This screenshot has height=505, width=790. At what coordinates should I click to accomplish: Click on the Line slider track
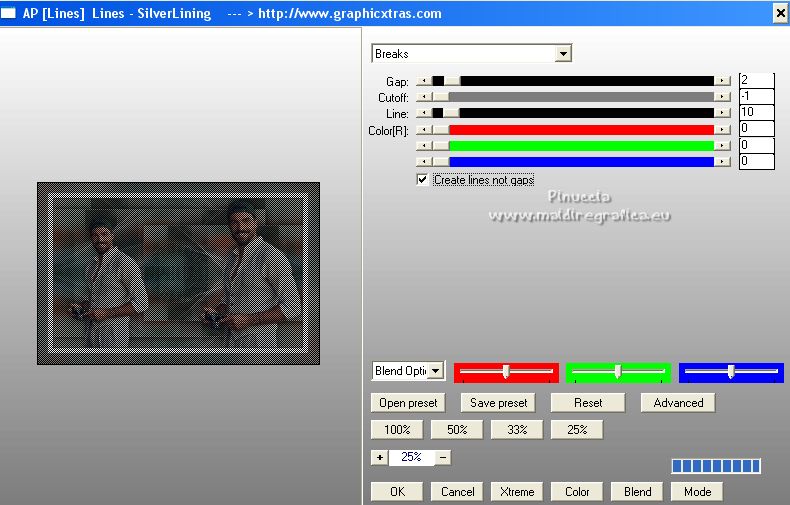pos(573,113)
